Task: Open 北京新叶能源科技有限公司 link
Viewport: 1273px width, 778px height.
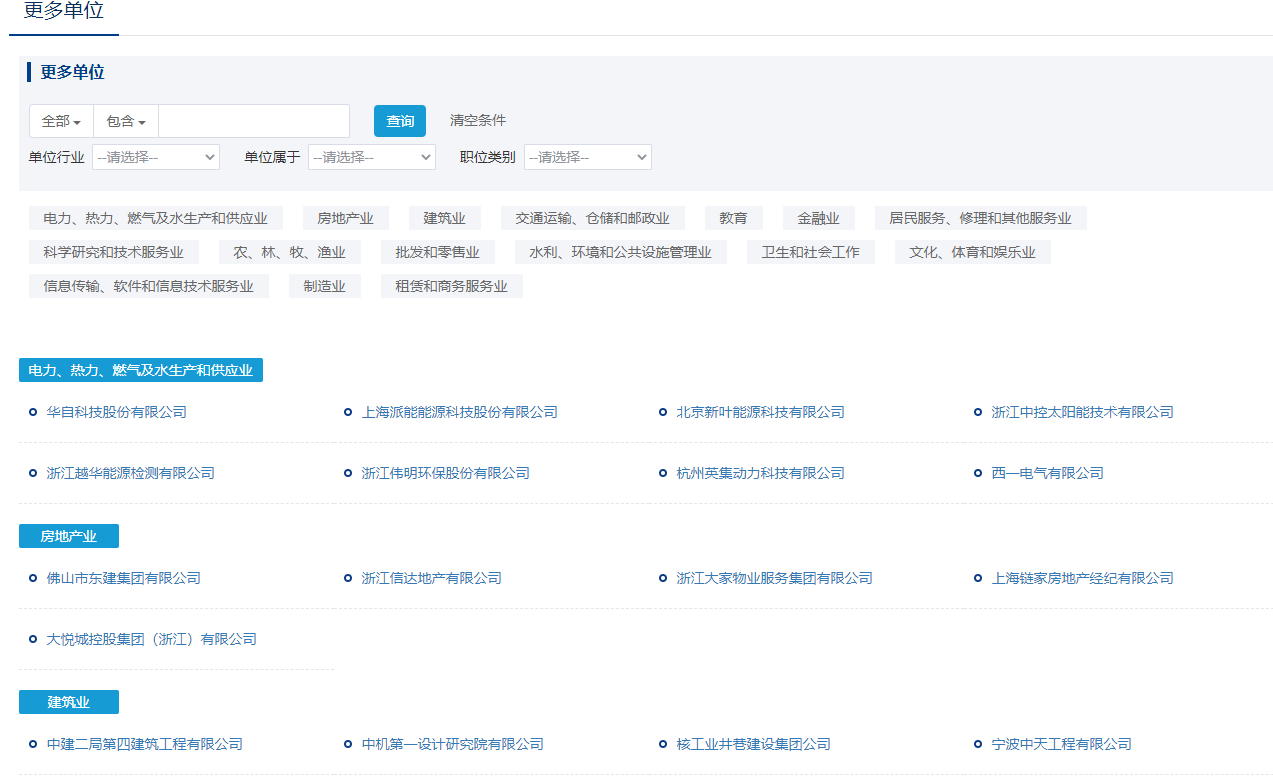Action: (761, 412)
